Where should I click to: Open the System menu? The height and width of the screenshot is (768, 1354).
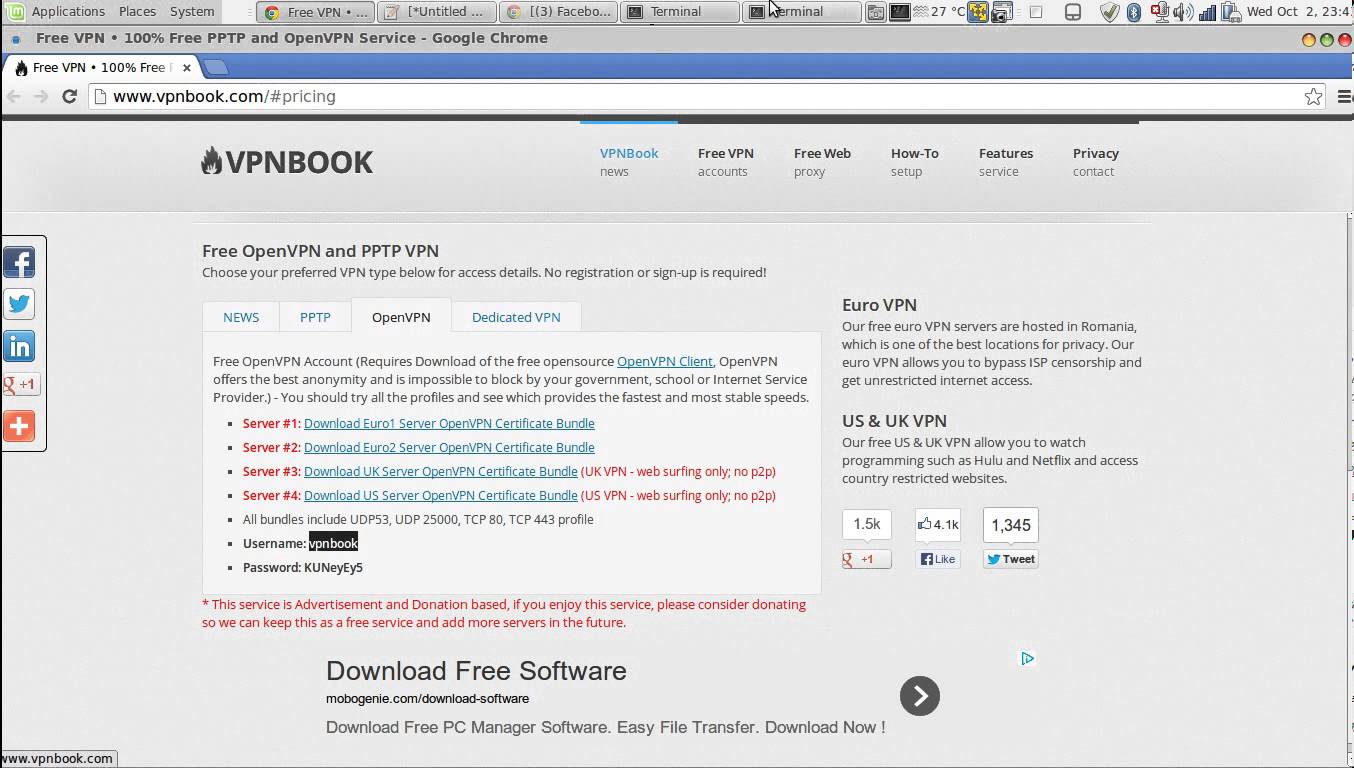coord(192,12)
